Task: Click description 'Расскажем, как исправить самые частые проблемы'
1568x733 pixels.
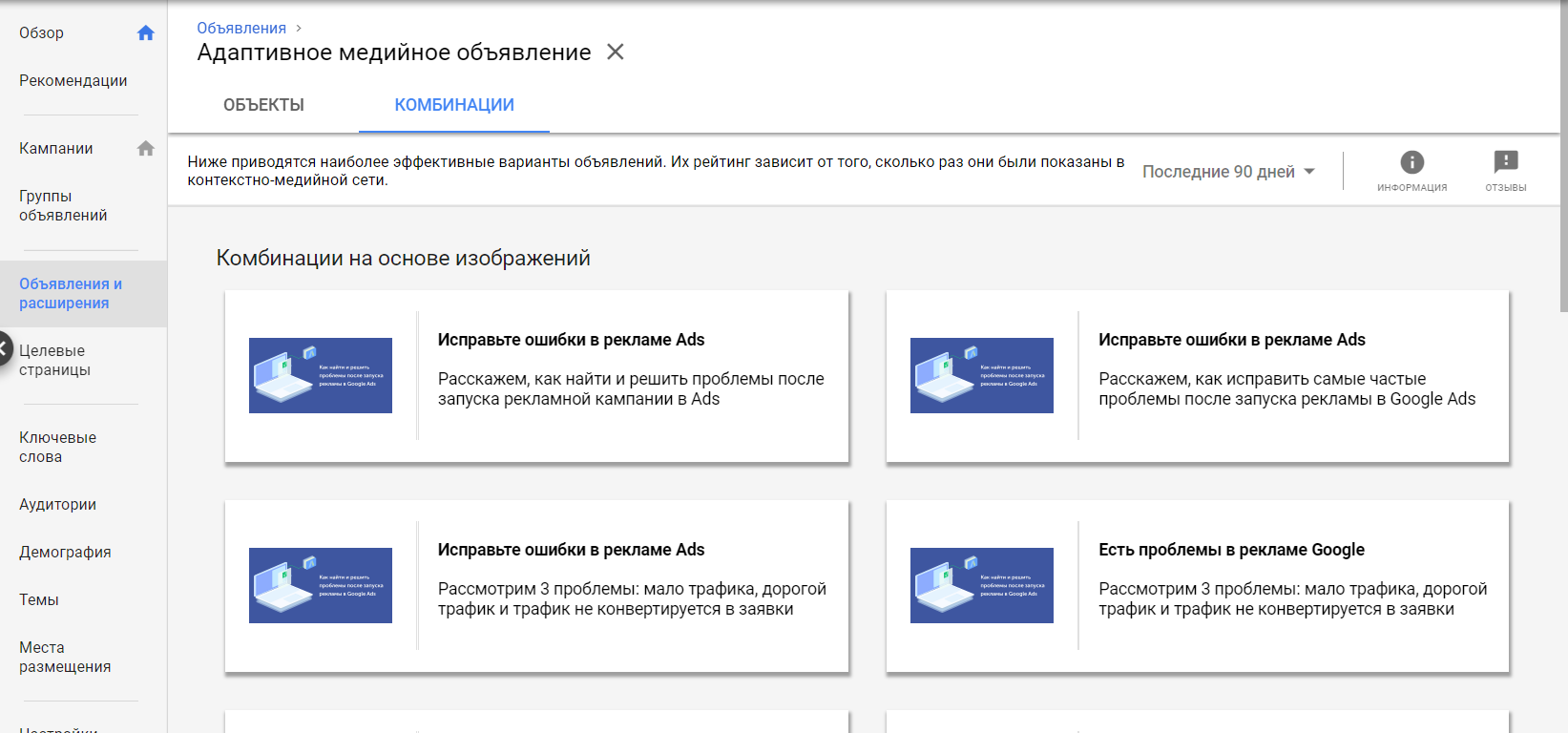Action: pos(1286,389)
